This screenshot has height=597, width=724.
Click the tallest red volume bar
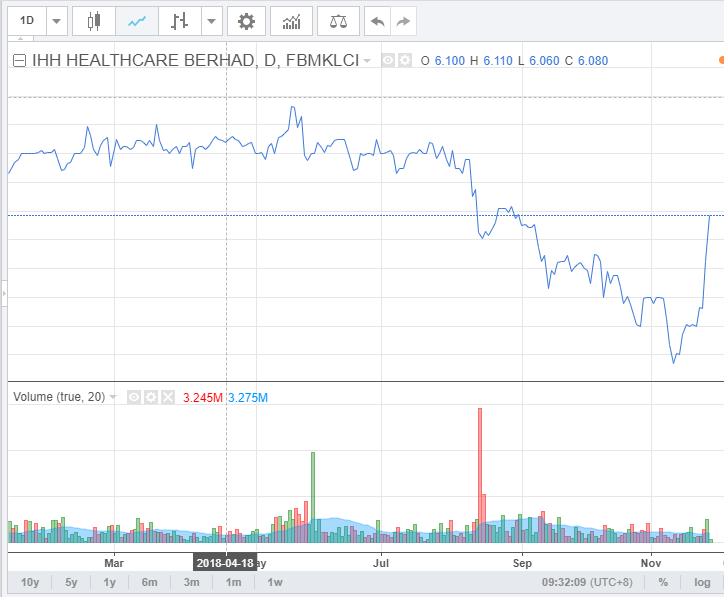click(480, 475)
